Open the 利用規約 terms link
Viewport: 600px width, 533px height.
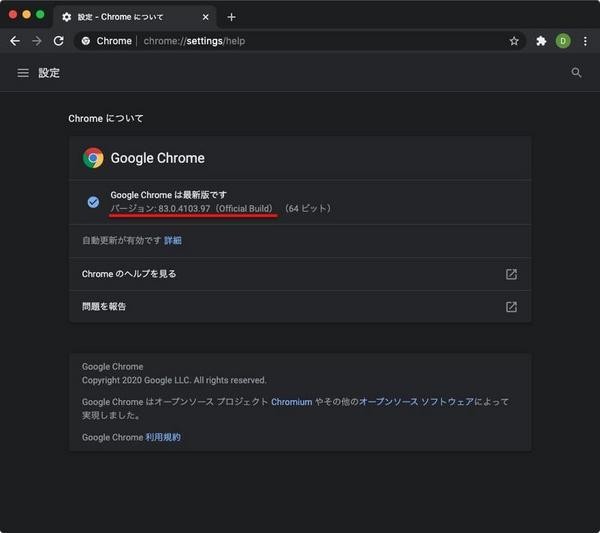(x=163, y=437)
